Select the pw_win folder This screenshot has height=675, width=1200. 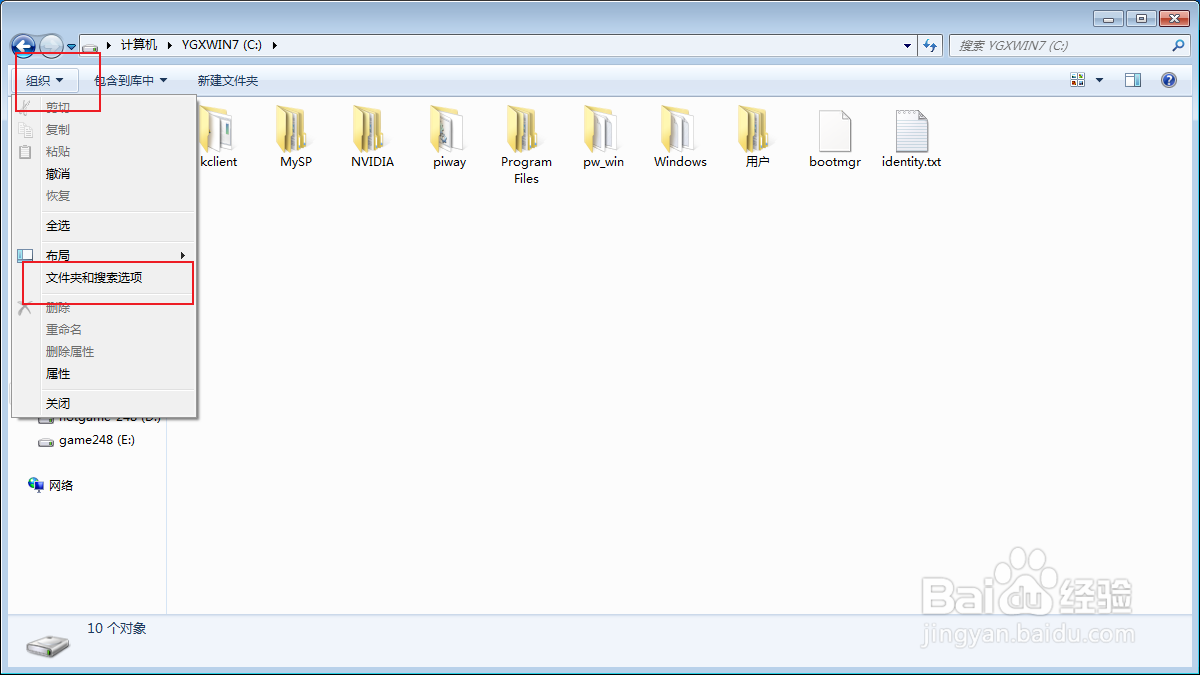coord(603,137)
